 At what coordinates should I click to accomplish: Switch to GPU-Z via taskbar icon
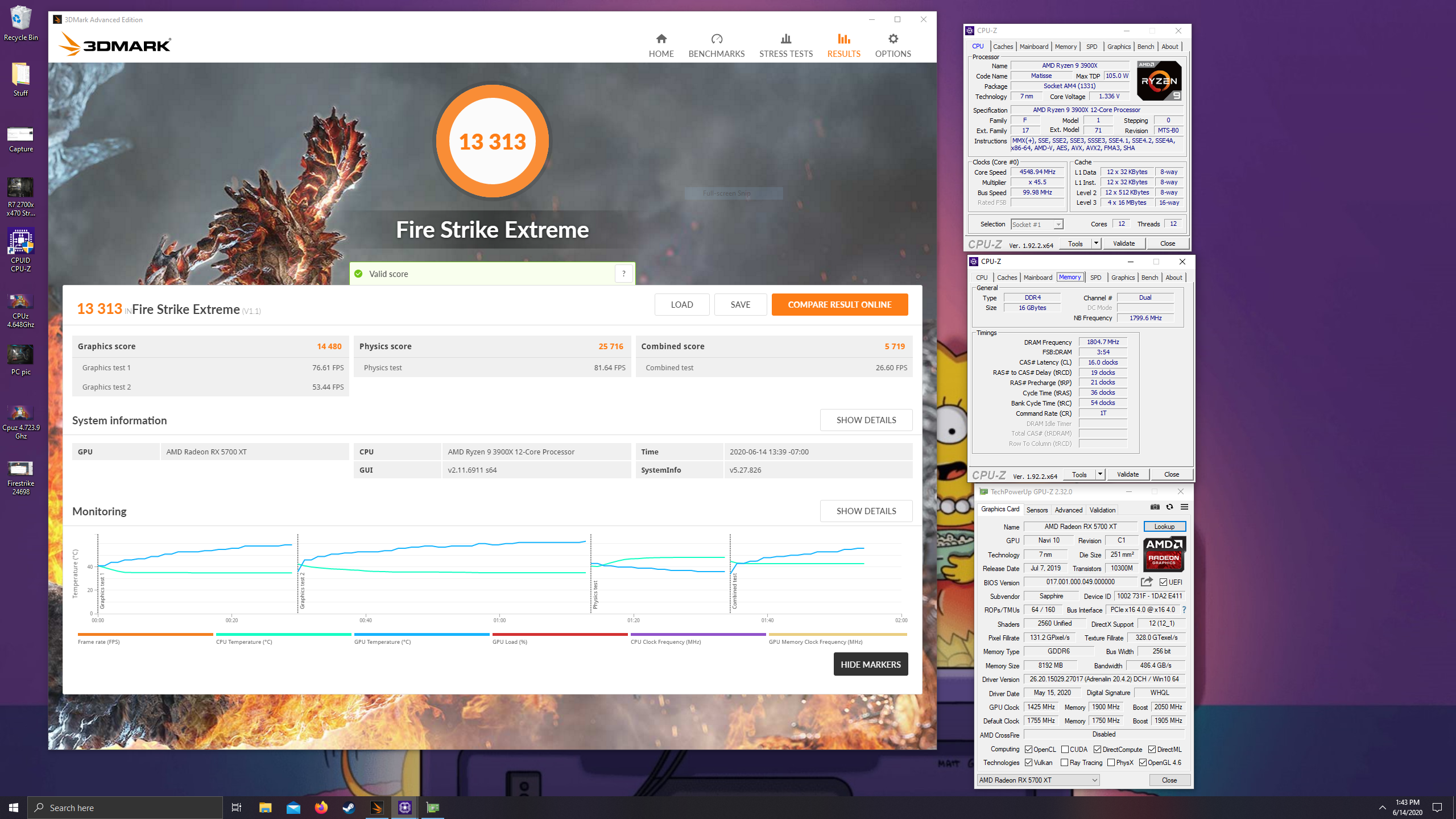tap(433, 808)
